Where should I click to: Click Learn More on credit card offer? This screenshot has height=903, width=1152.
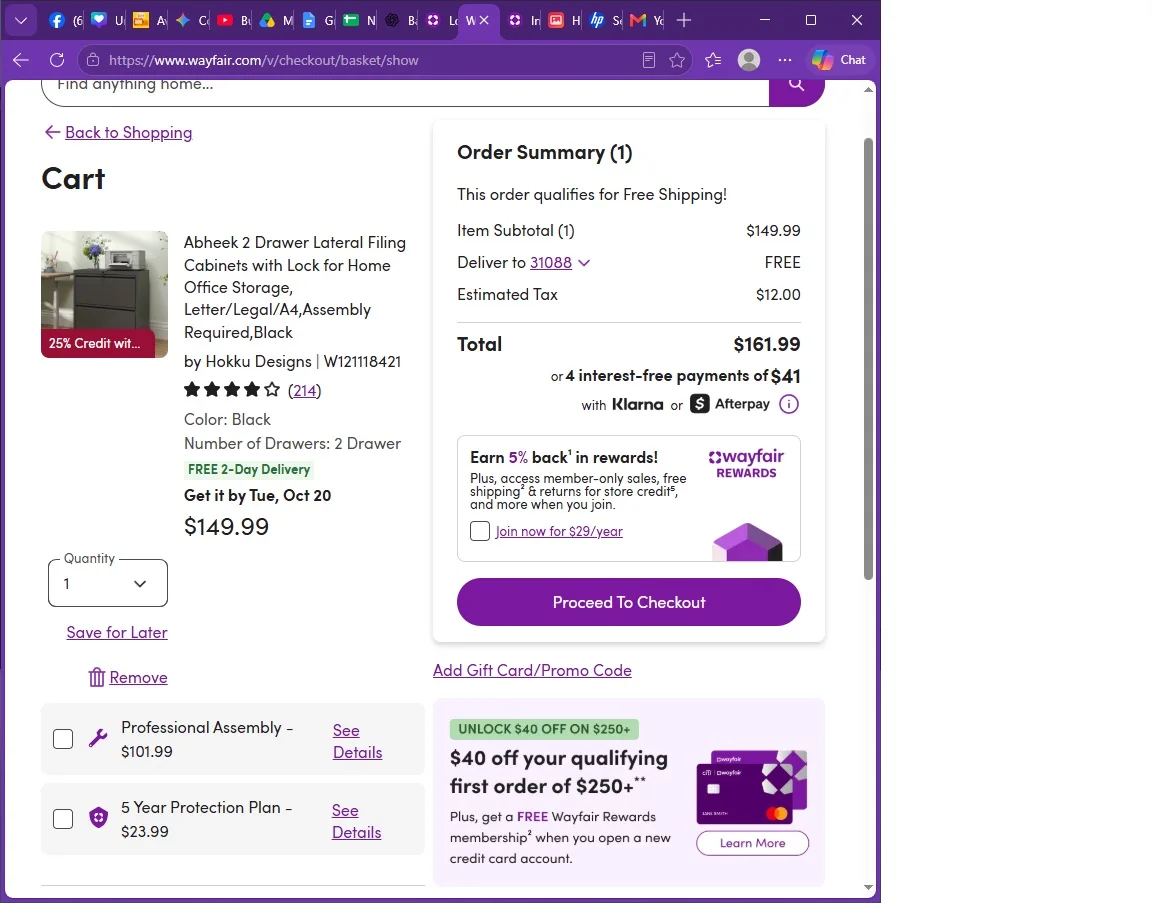point(752,843)
